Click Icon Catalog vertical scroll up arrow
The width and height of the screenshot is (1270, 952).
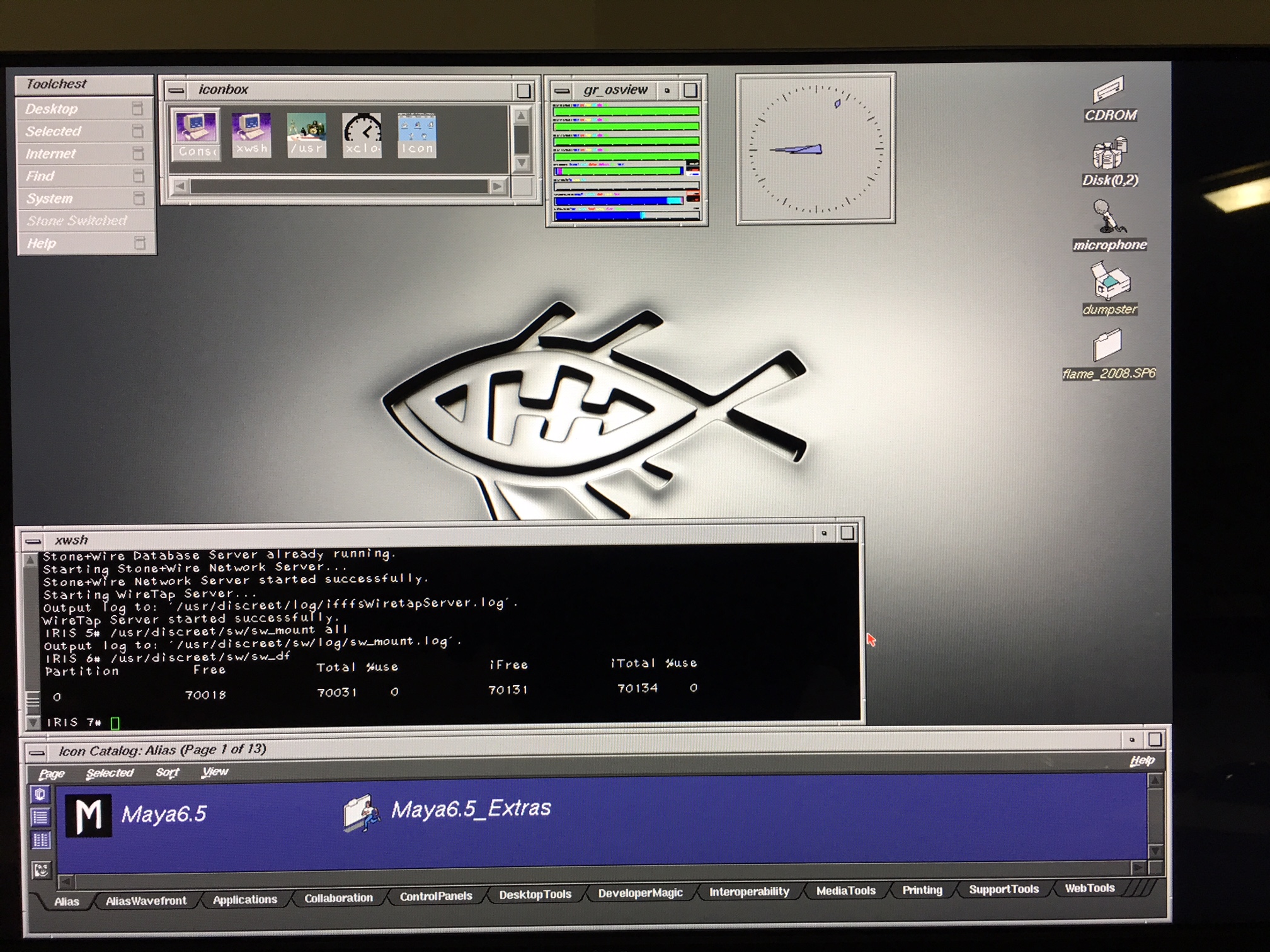1155,781
